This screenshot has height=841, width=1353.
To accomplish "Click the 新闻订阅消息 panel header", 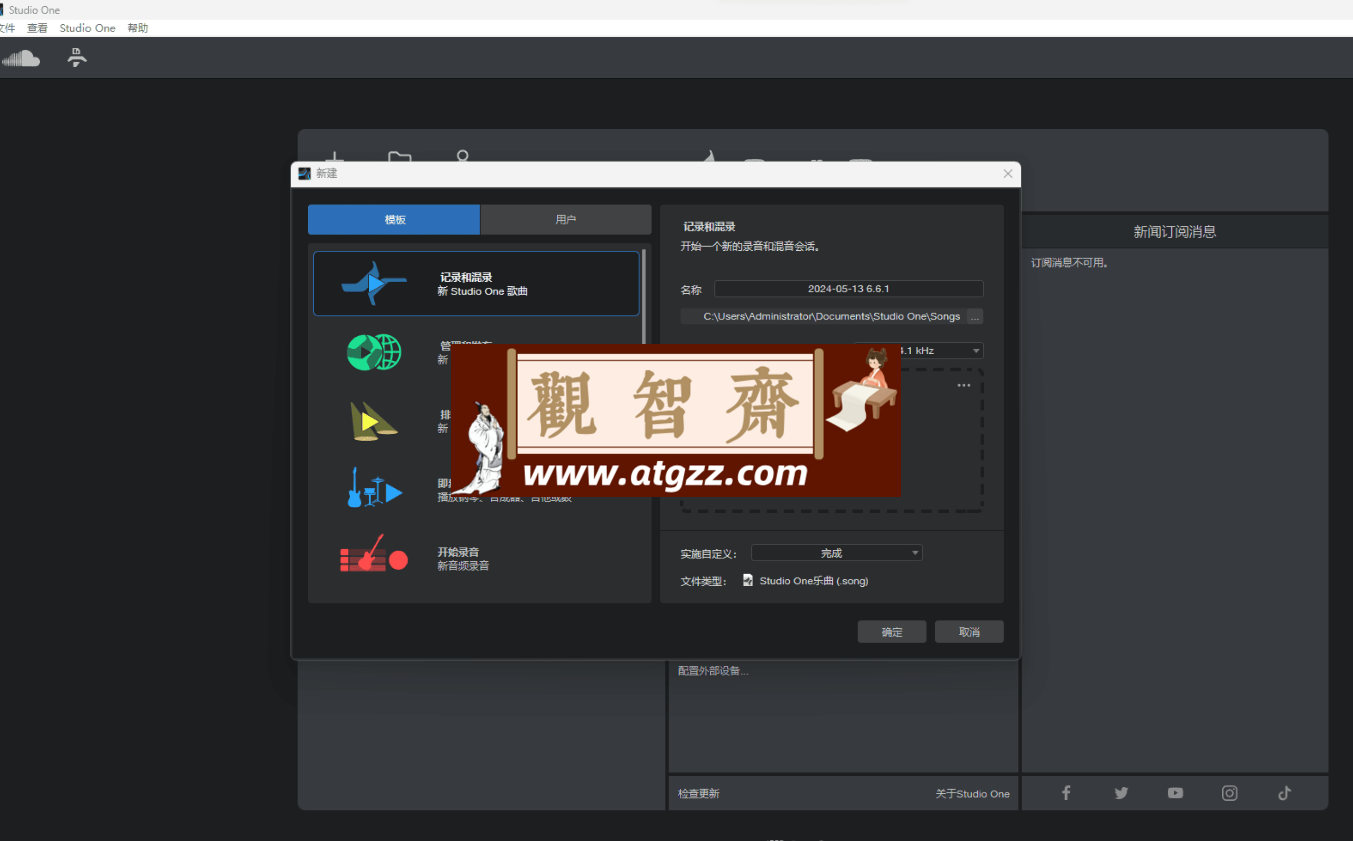I will (1175, 232).
